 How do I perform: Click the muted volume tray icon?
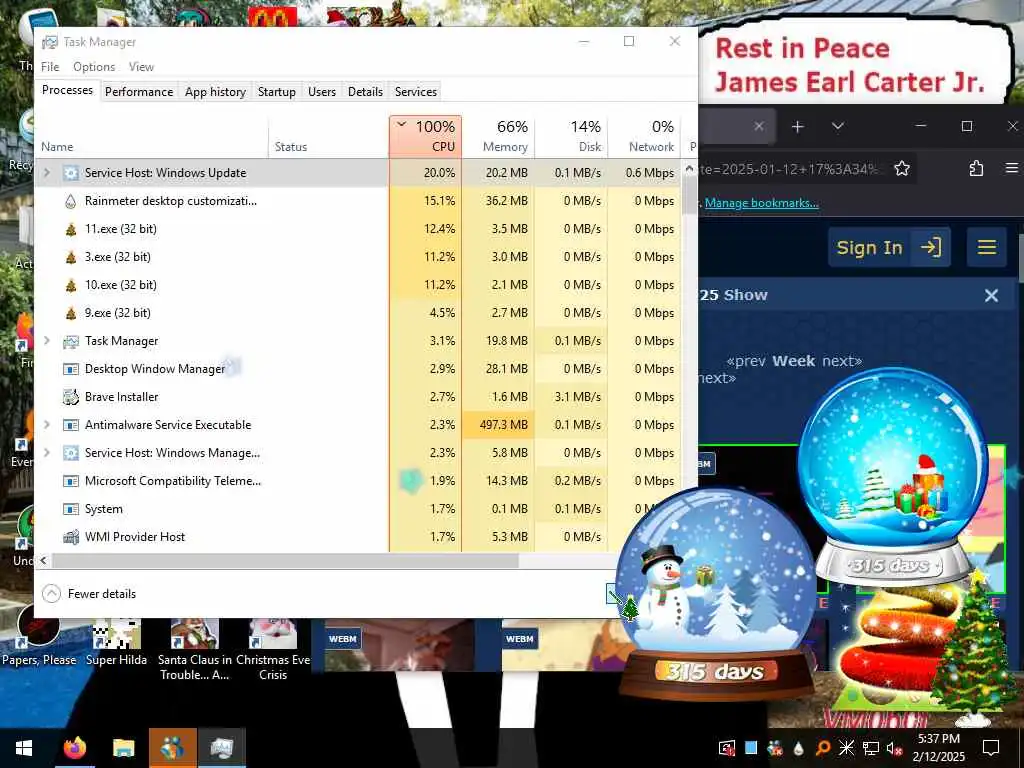pos(894,748)
